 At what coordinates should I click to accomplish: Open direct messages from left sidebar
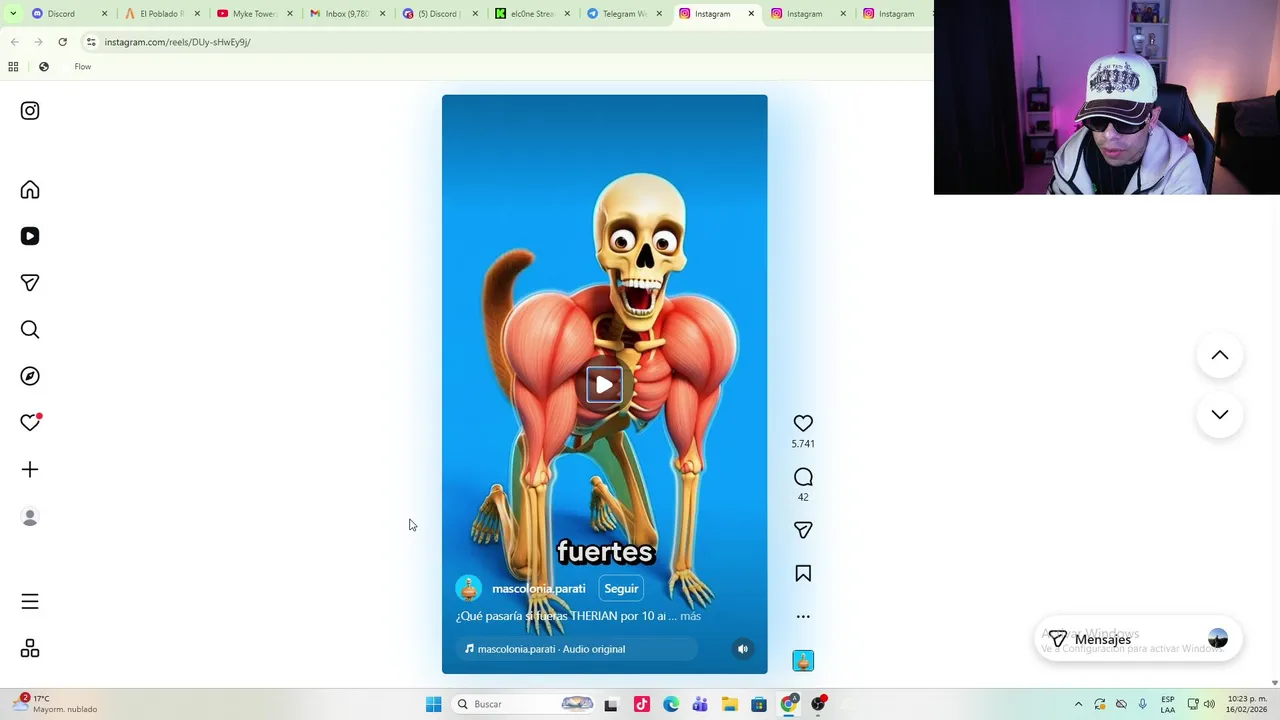pos(30,283)
